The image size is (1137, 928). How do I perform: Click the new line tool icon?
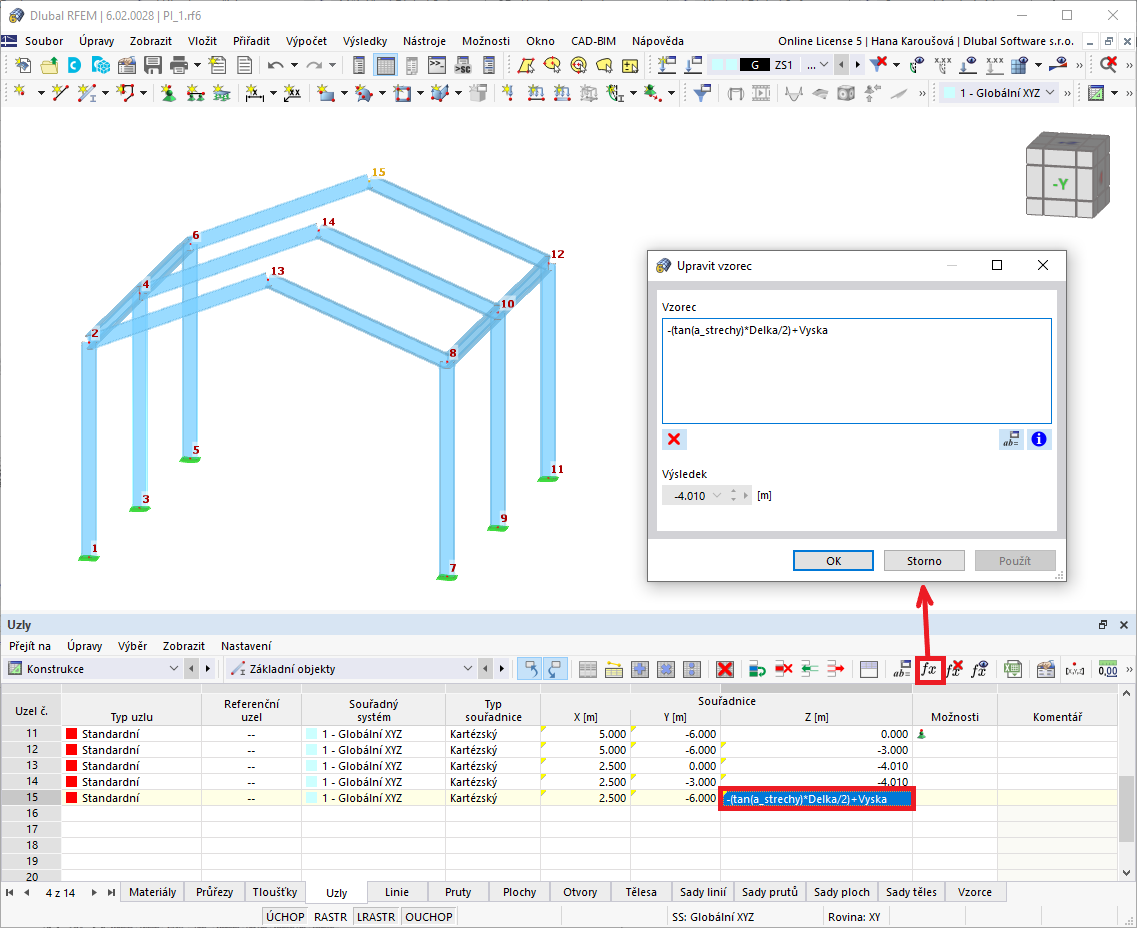pyautogui.click(x=59, y=93)
